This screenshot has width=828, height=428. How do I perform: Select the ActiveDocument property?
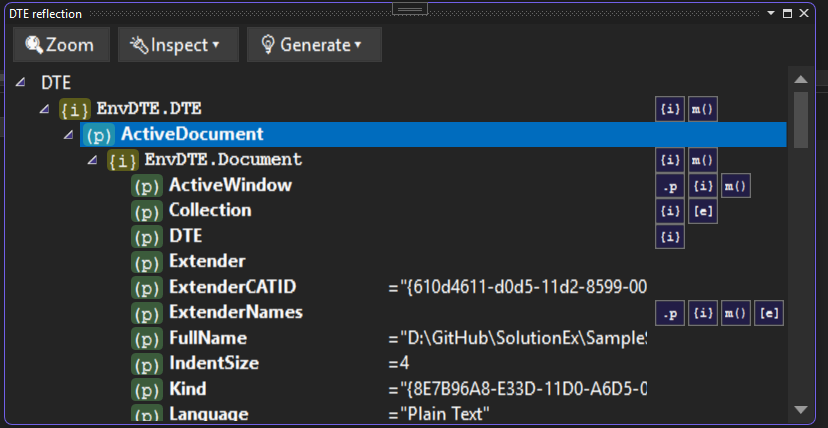[191, 134]
